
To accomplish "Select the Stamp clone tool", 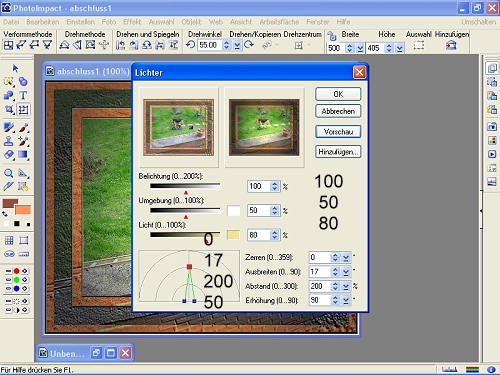I will [9, 141].
